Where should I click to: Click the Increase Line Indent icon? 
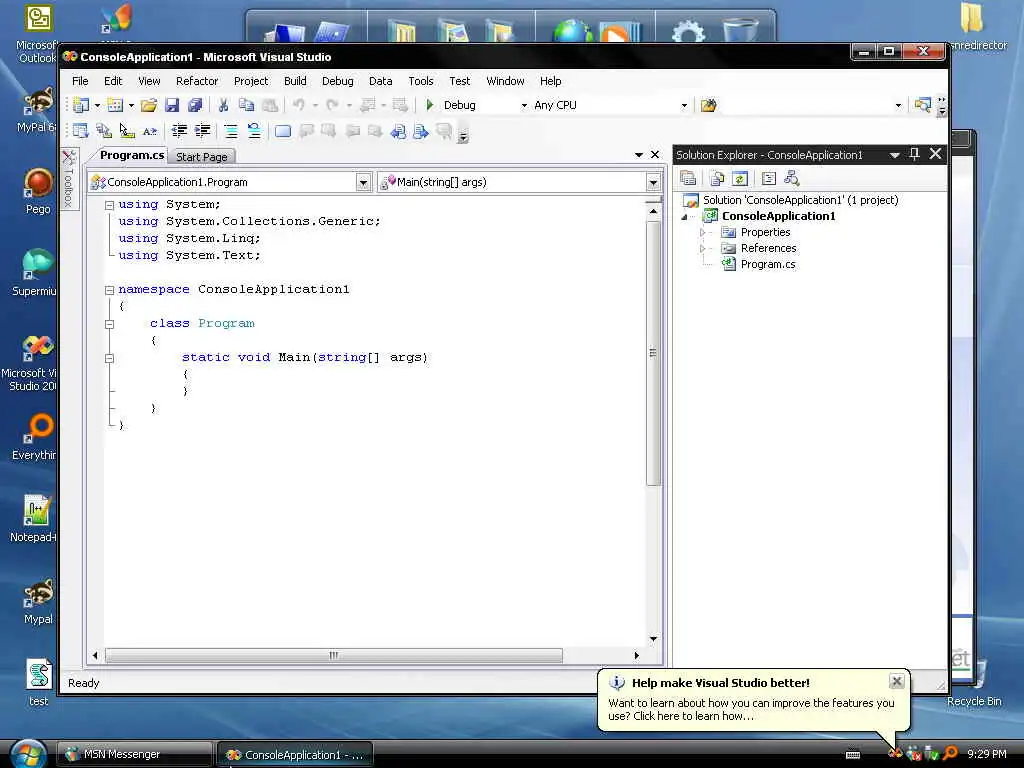[202, 131]
